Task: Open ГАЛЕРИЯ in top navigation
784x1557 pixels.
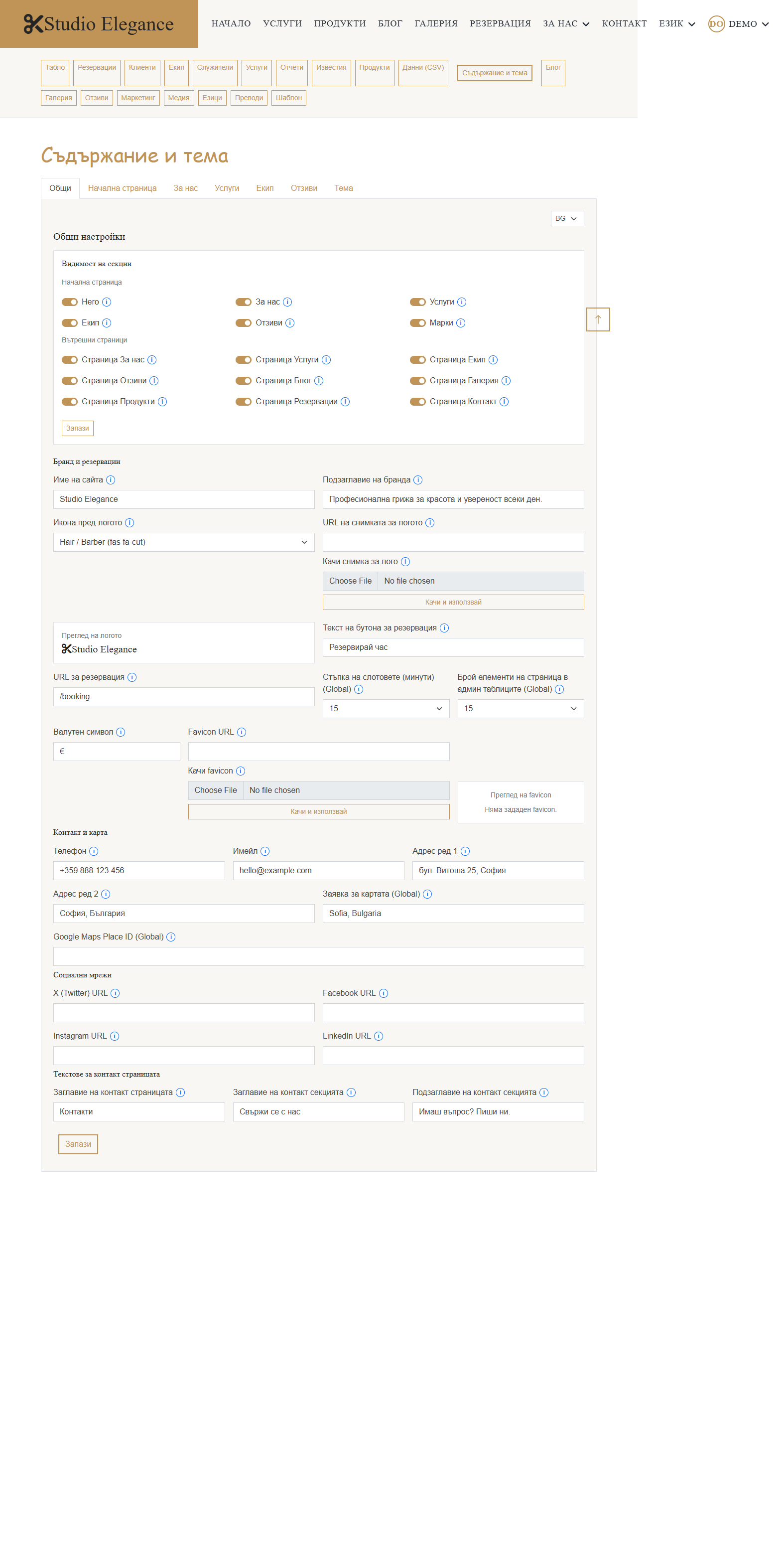Action: 436,23
